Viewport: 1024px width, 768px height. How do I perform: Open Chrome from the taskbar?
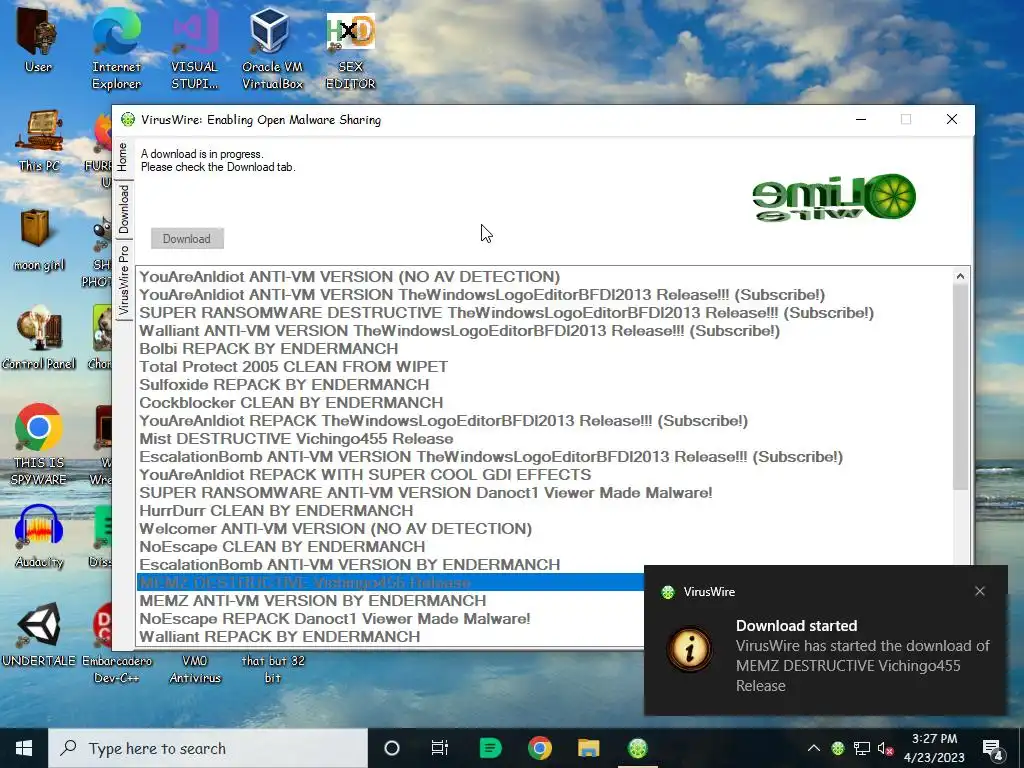point(539,748)
